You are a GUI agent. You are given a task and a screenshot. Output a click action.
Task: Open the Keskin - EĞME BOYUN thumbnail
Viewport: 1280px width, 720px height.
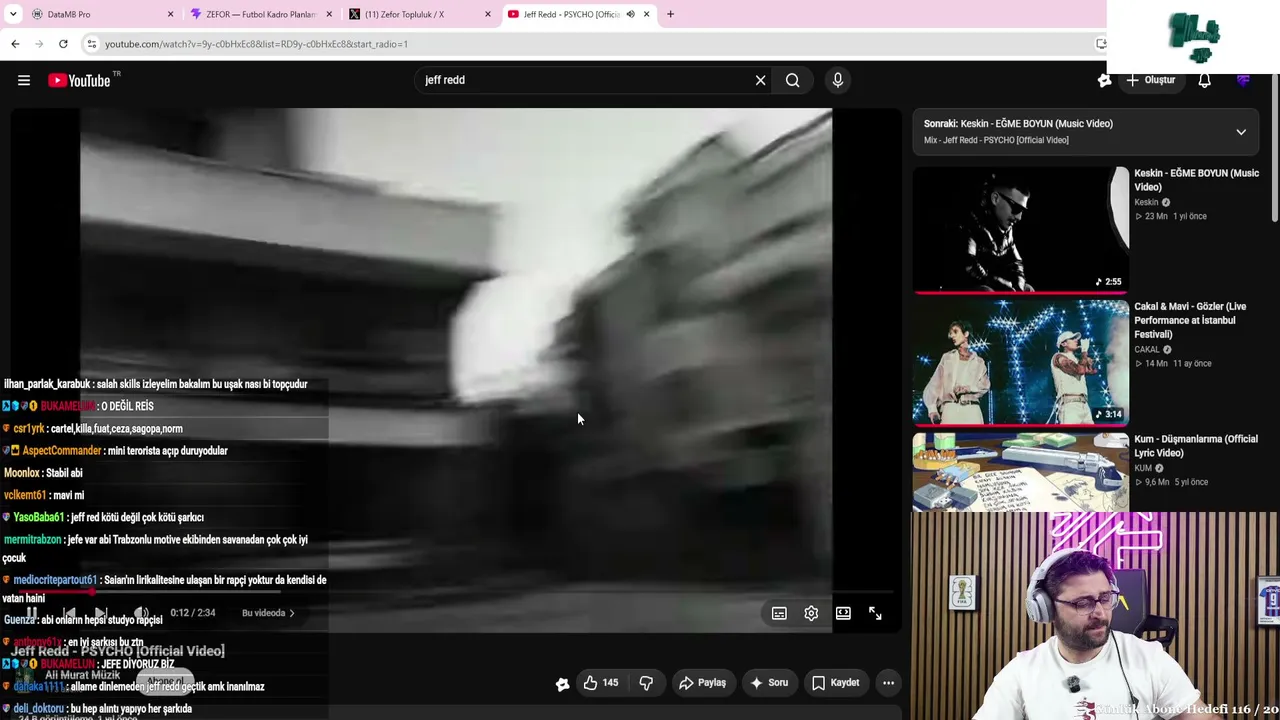(1021, 230)
